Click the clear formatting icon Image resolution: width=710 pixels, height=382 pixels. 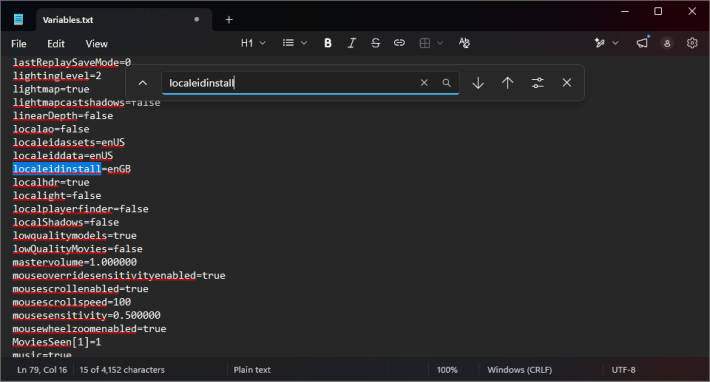(x=464, y=43)
